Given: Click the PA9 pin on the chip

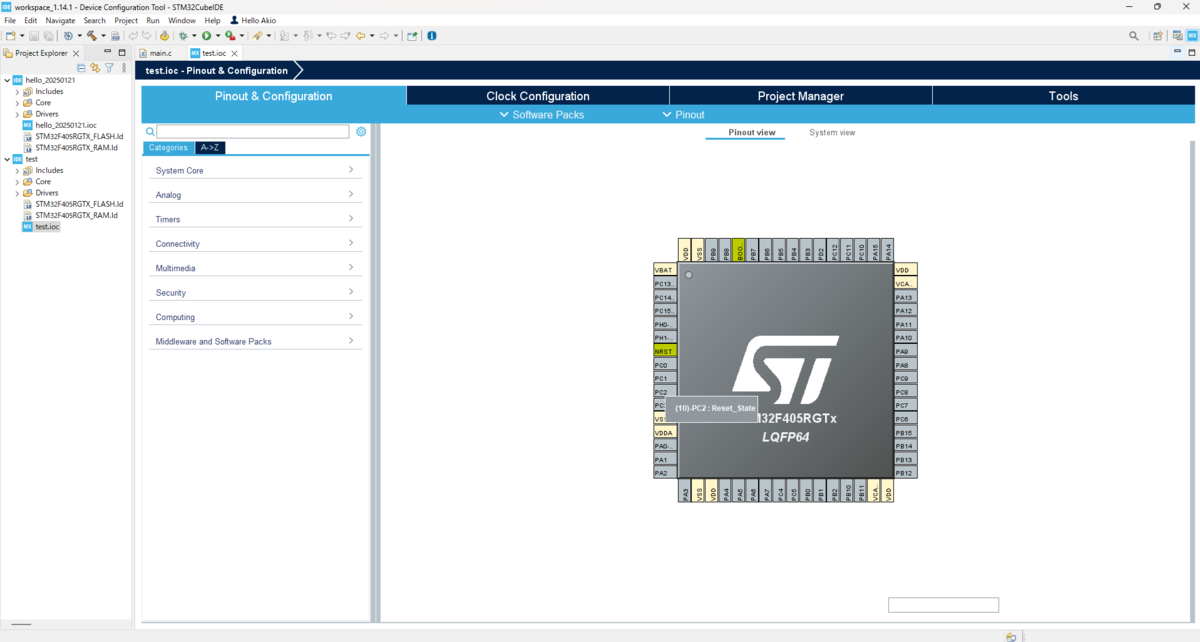Looking at the screenshot, I should pos(905,352).
